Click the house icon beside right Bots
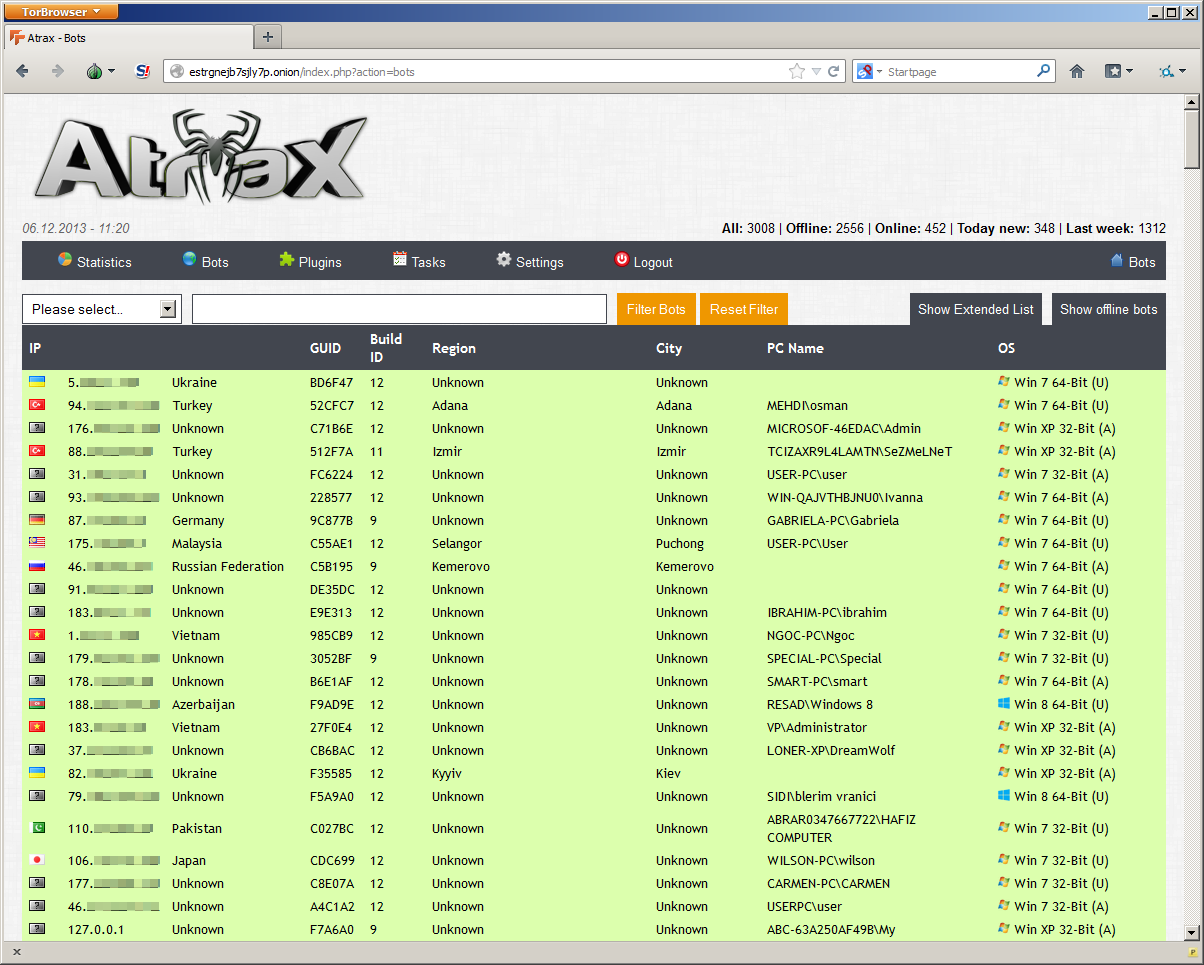This screenshot has height=965, width=1204. 1117,260
